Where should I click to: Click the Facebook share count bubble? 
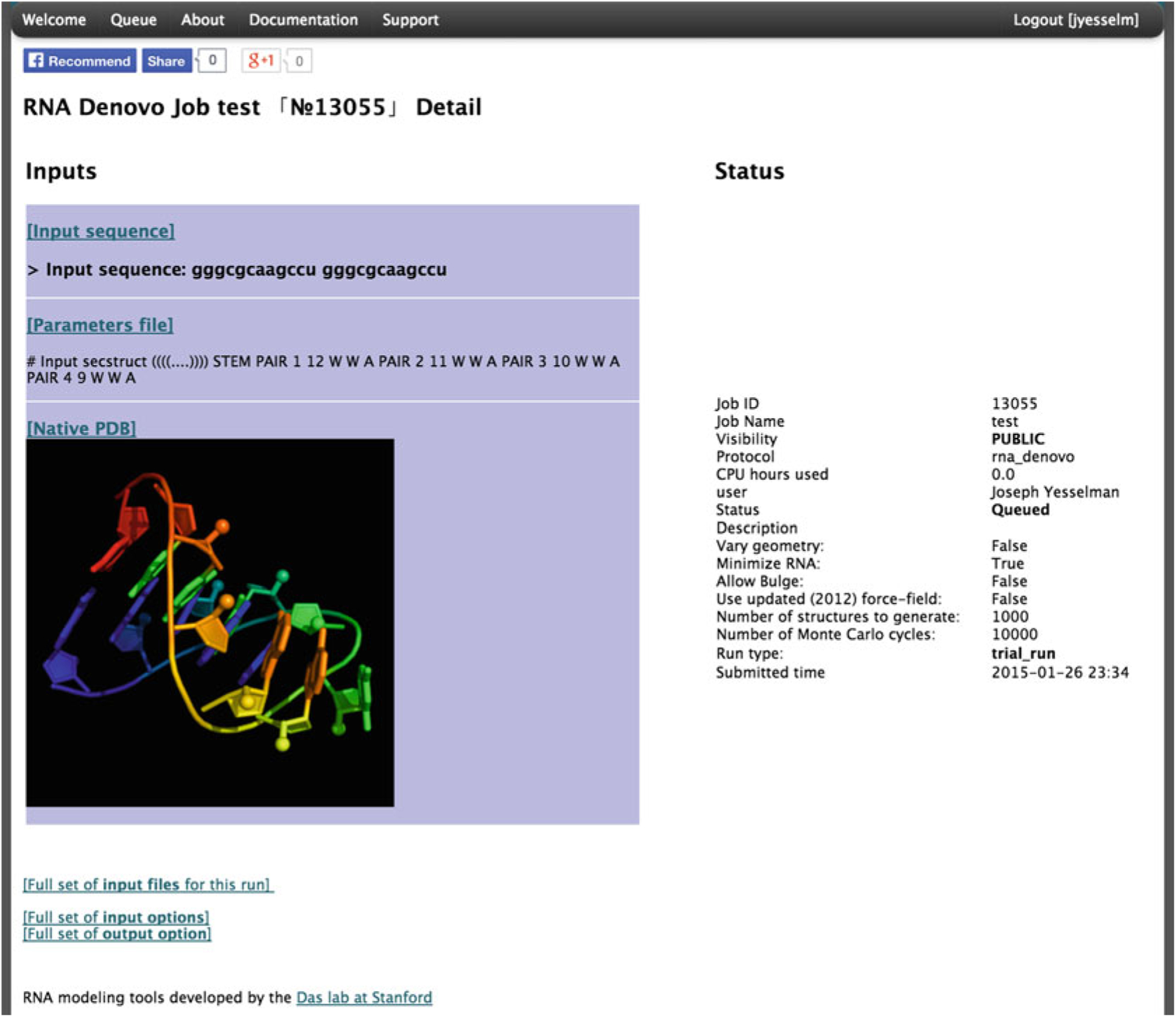212,60
